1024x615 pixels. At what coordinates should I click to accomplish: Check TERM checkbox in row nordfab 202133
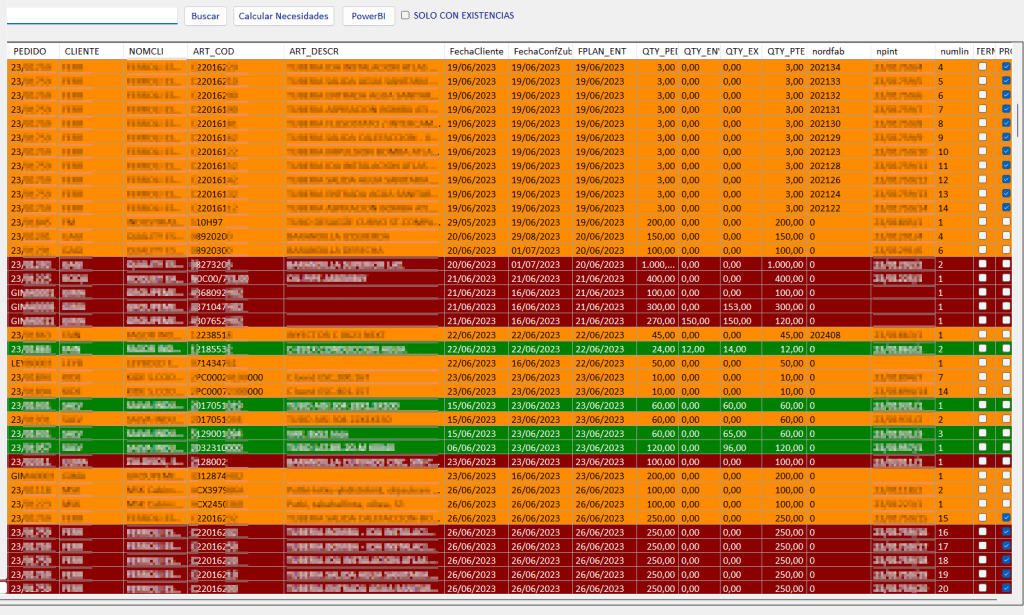click(982, 81)
